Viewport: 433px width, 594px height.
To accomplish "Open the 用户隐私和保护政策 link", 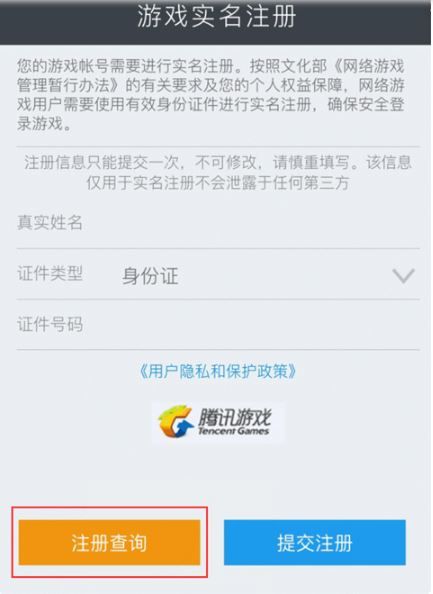I will [217, 372].
